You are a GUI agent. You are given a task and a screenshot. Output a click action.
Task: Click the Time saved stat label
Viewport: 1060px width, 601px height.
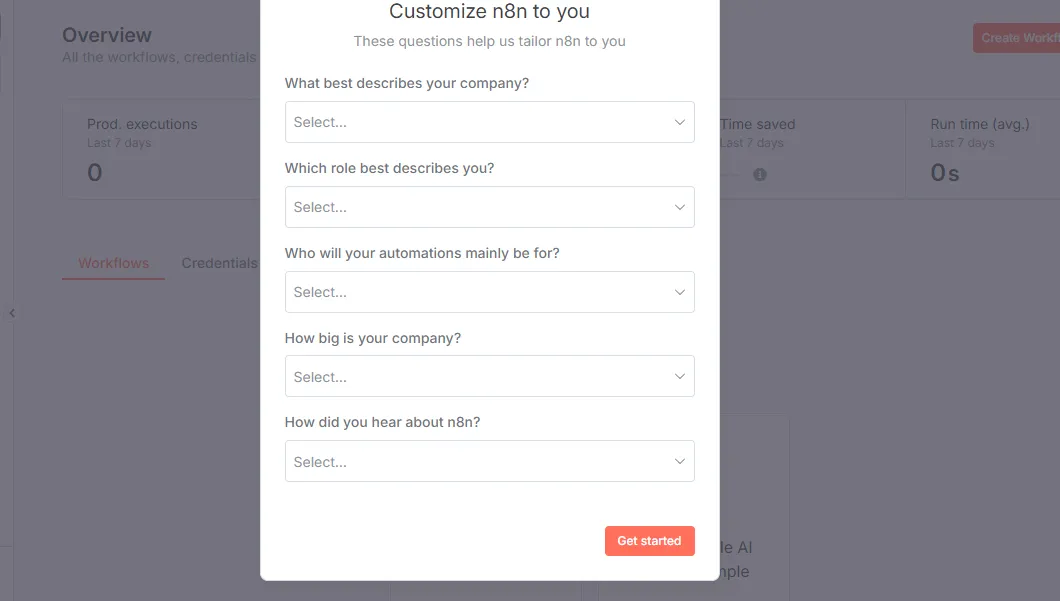pyautogui.click(x=757, y=124)
